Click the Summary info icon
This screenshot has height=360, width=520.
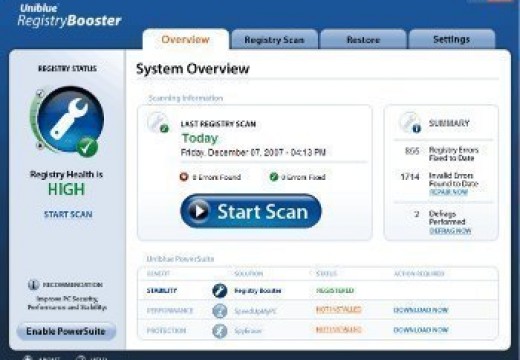click(410, 122)
